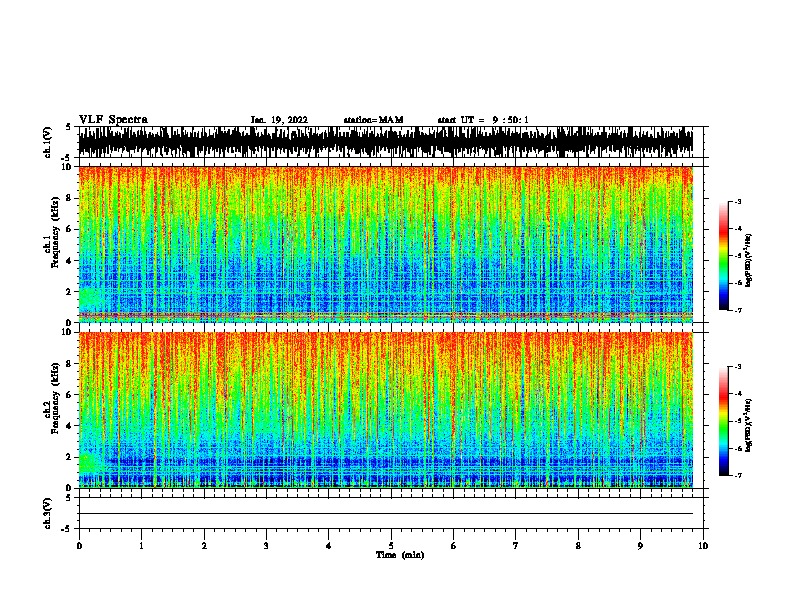The height and width of the screenshot is (612, 792).
Task: Select the 'start UT = 9 :50: 1' text
Action: pos(483,120)
